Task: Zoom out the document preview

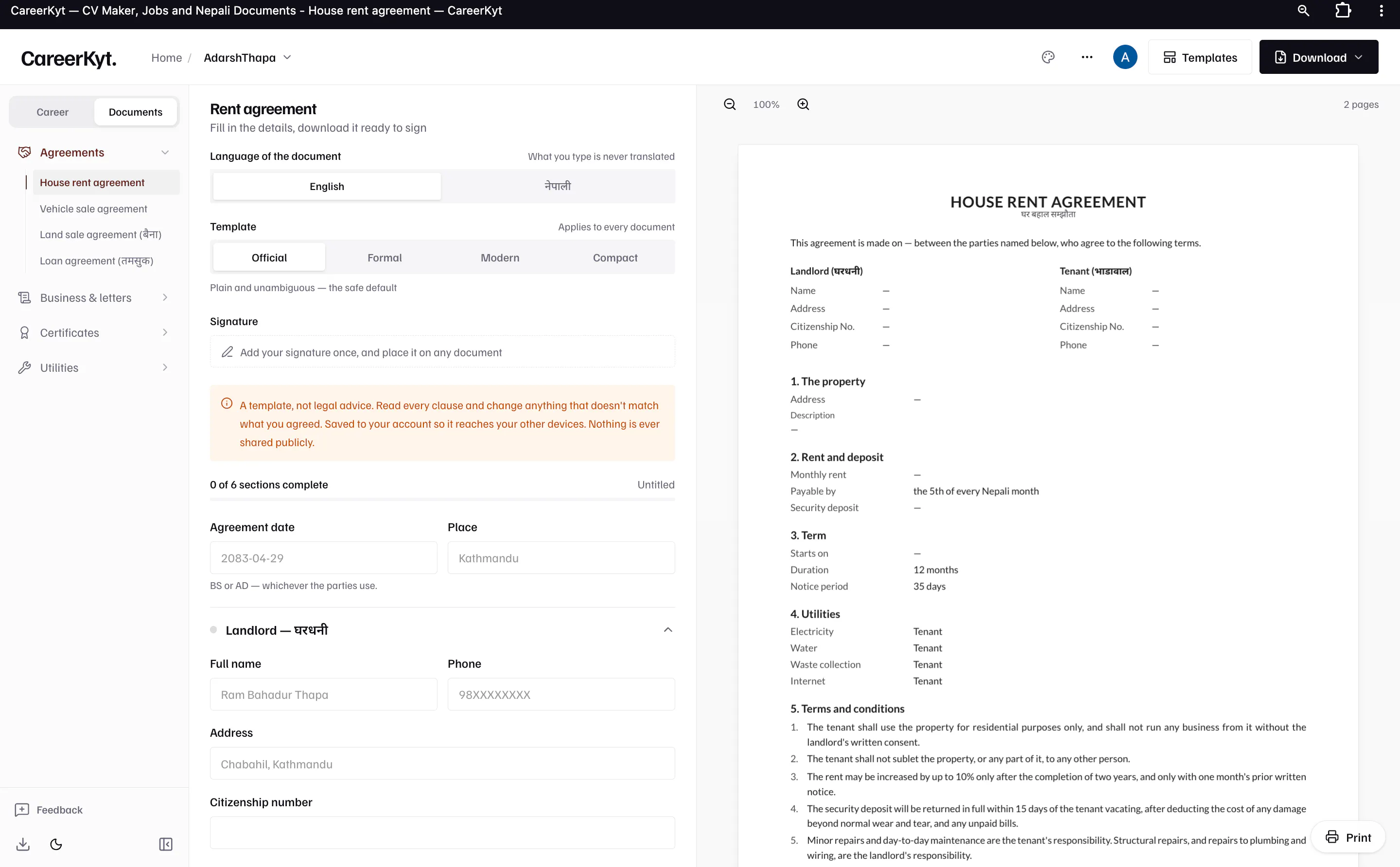Action: pos(730,104)
